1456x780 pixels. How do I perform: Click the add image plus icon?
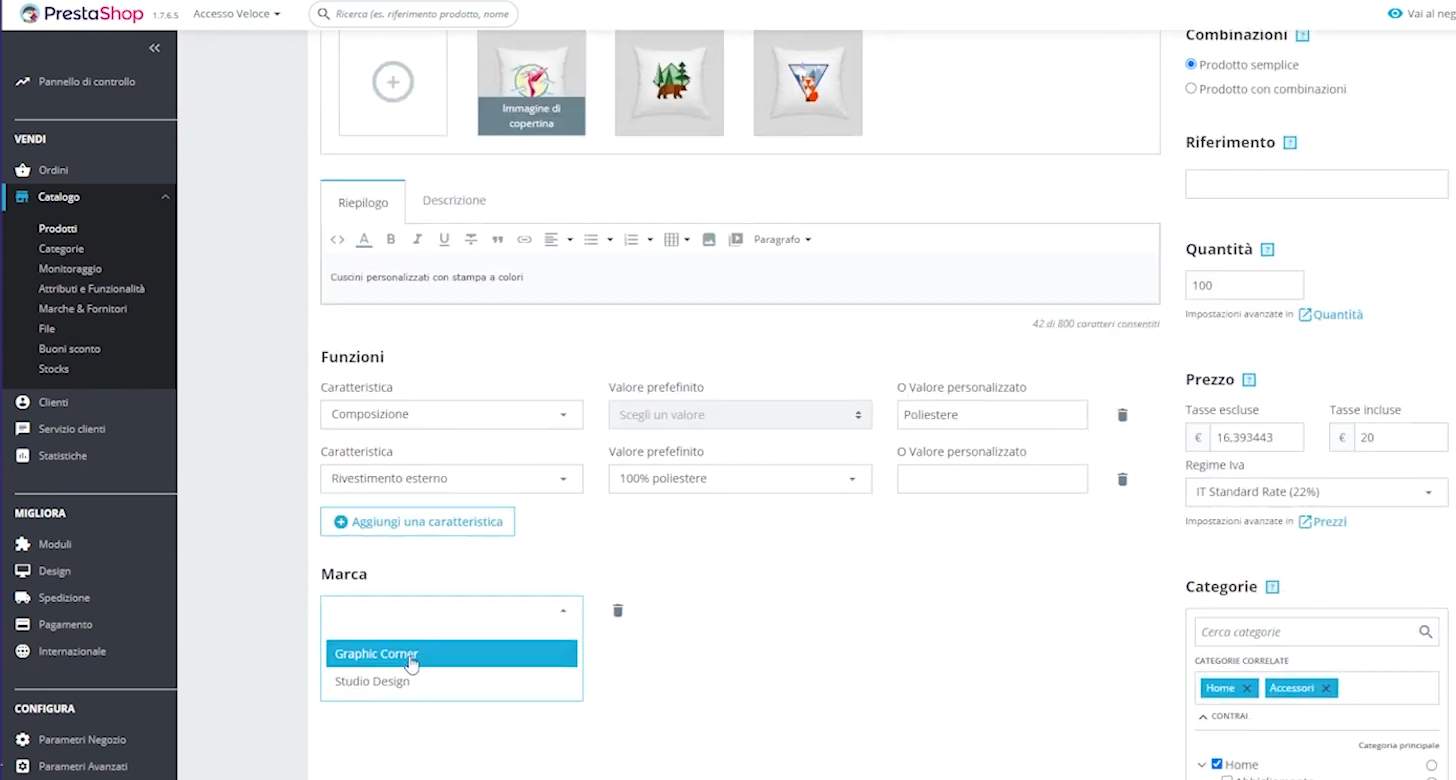point(393,82)
